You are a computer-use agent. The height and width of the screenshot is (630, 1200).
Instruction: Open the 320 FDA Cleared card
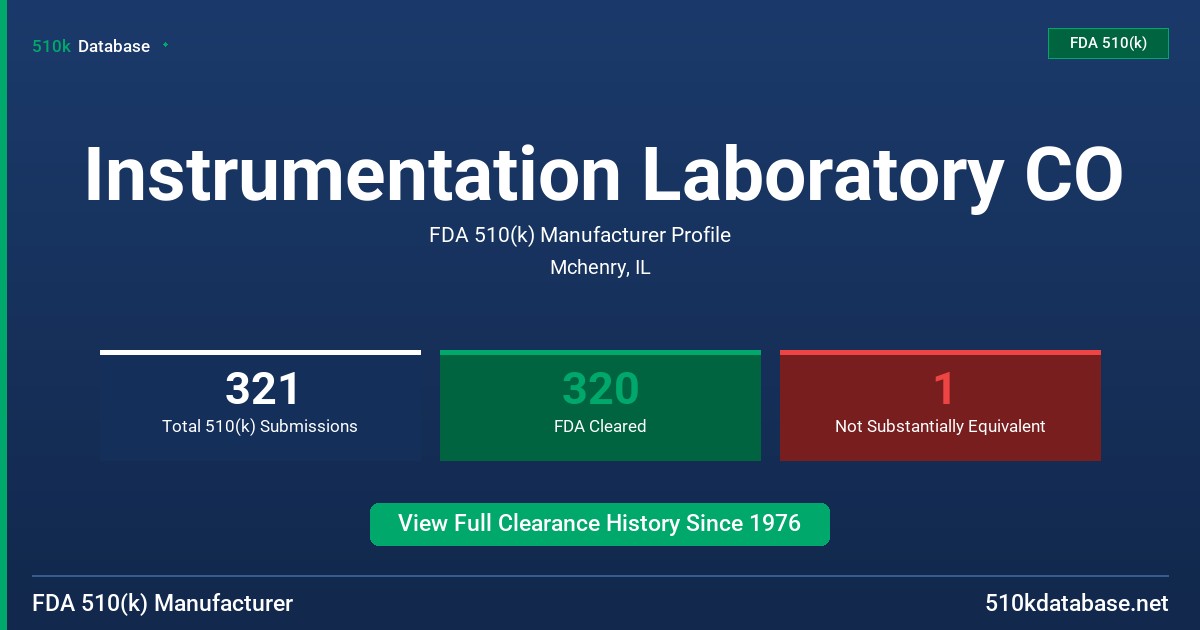600,405
